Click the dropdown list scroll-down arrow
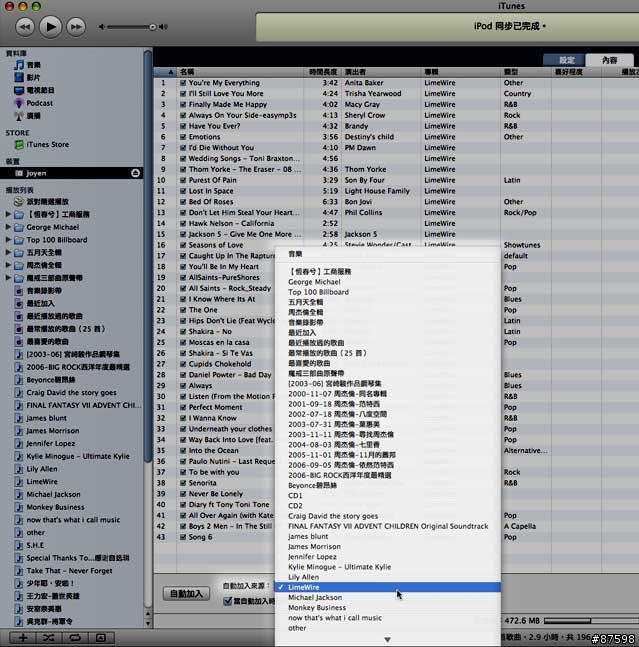The width and height of the screenshot is (639, 647). (x=387, y=640)
